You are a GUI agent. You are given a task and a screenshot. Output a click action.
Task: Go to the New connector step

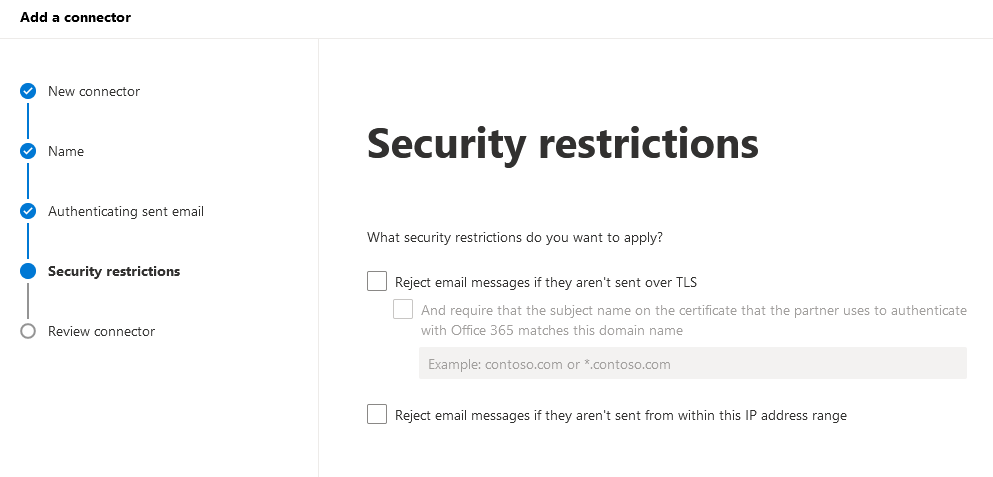(94, 91)
